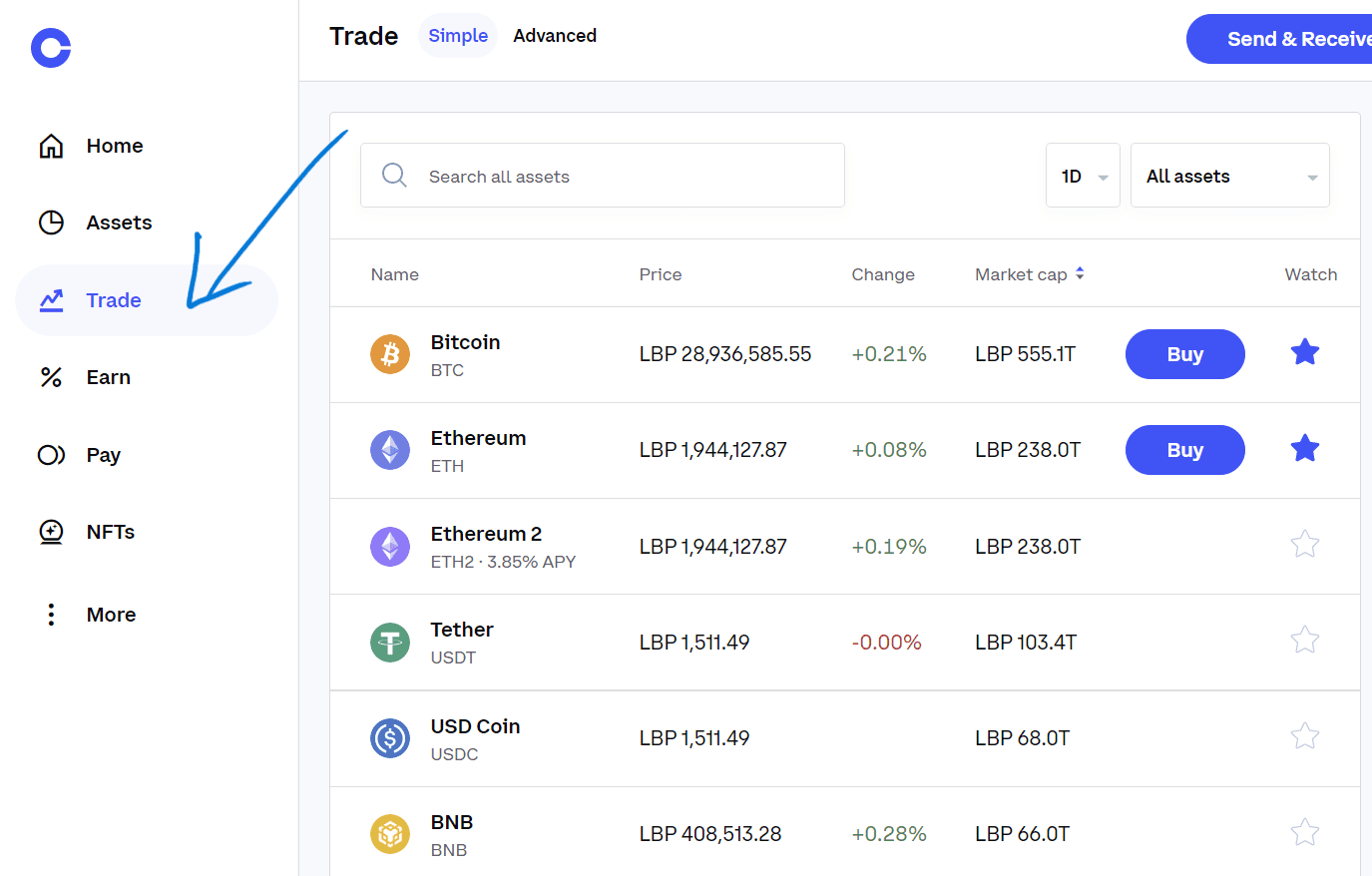Click the Search all assets field

coord(603,176)
